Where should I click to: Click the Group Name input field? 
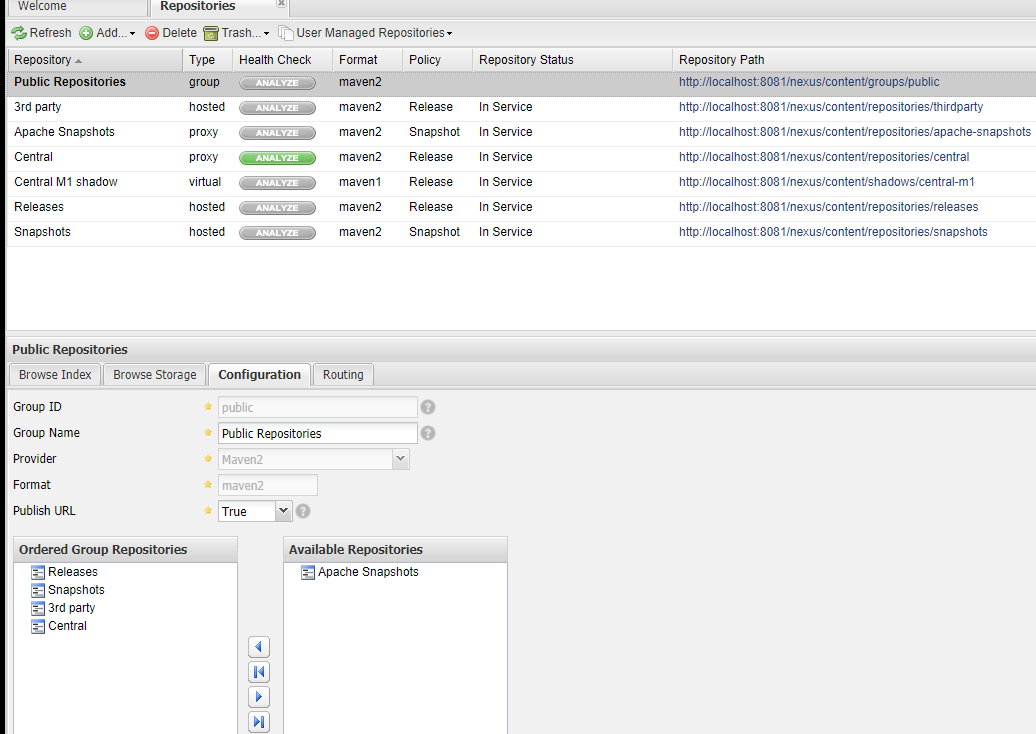(317, 433)
